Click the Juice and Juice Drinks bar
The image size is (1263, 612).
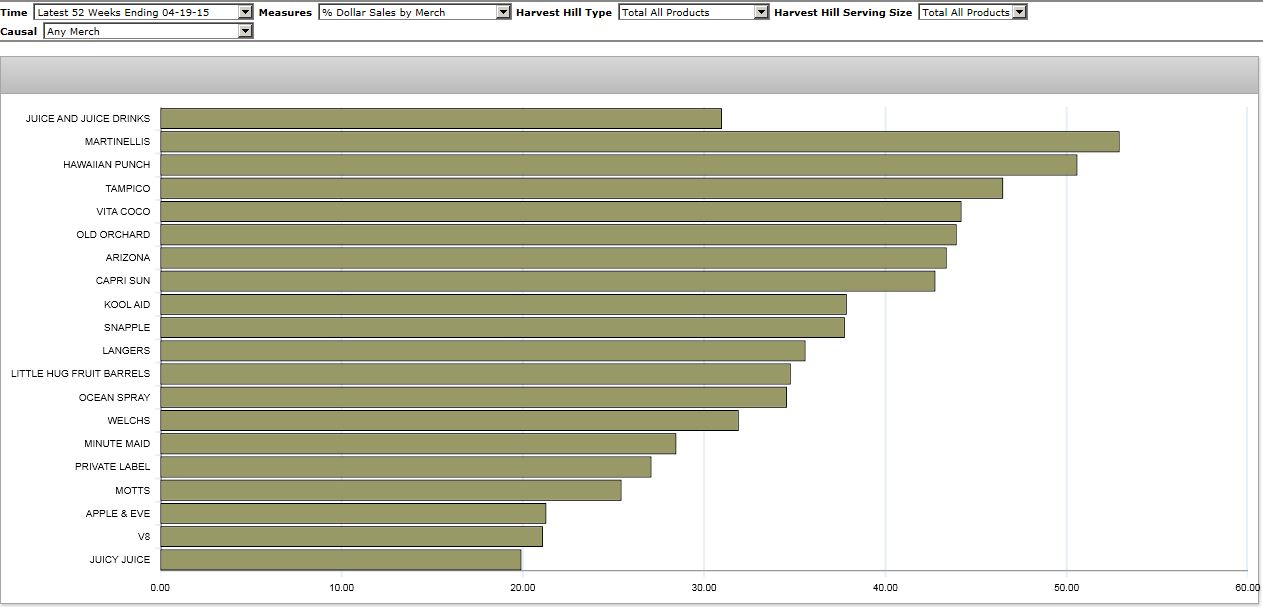[x=440, y=119]
